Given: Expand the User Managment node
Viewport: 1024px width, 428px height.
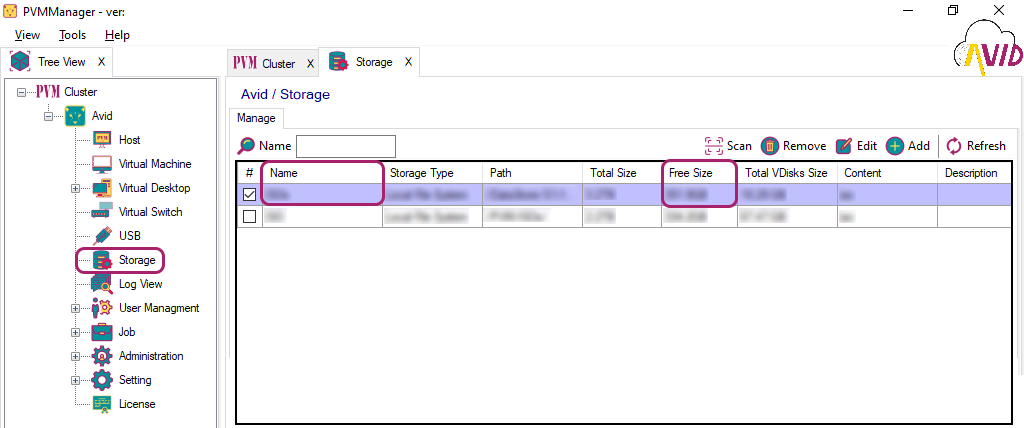Looking at the screenshot, I should (x=75, y=308).
